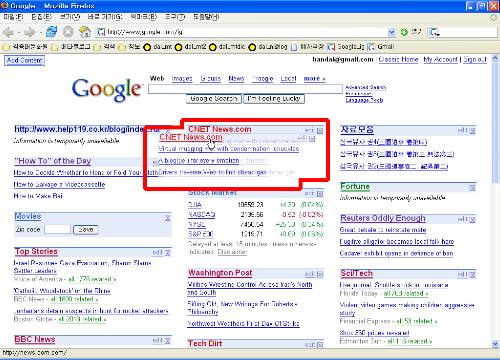Remove the Reuters Oddly Enough module
Screen dimensions: 500x360
click(x=472, y=219)
